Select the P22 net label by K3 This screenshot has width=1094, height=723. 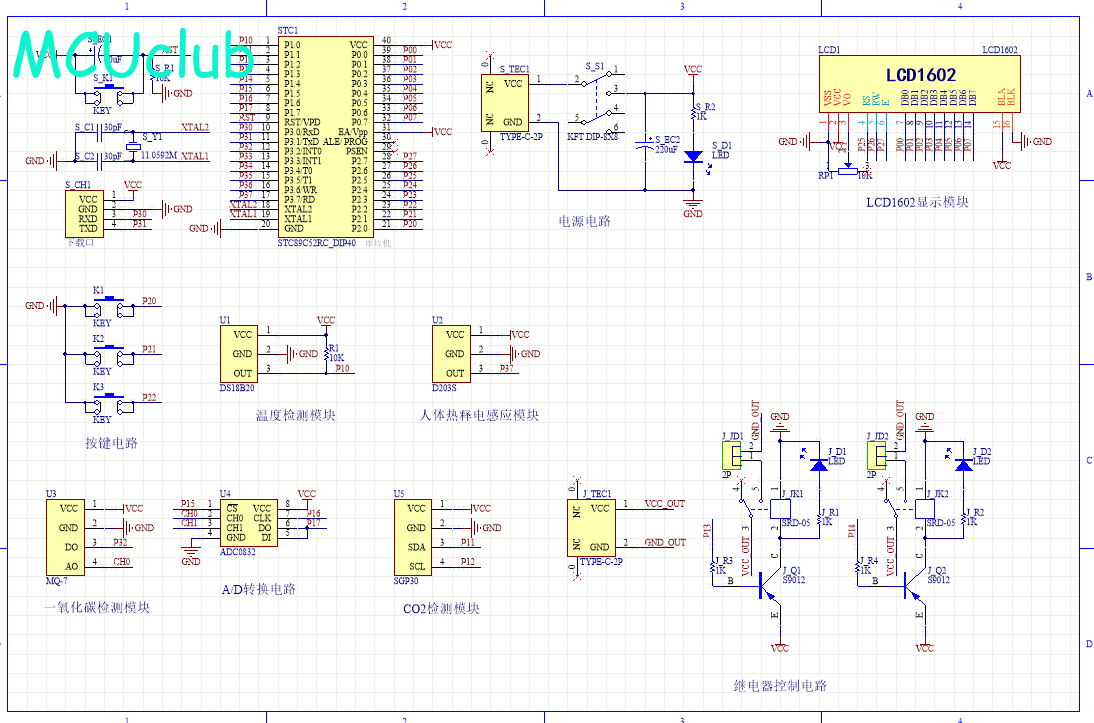click(149, 397)
